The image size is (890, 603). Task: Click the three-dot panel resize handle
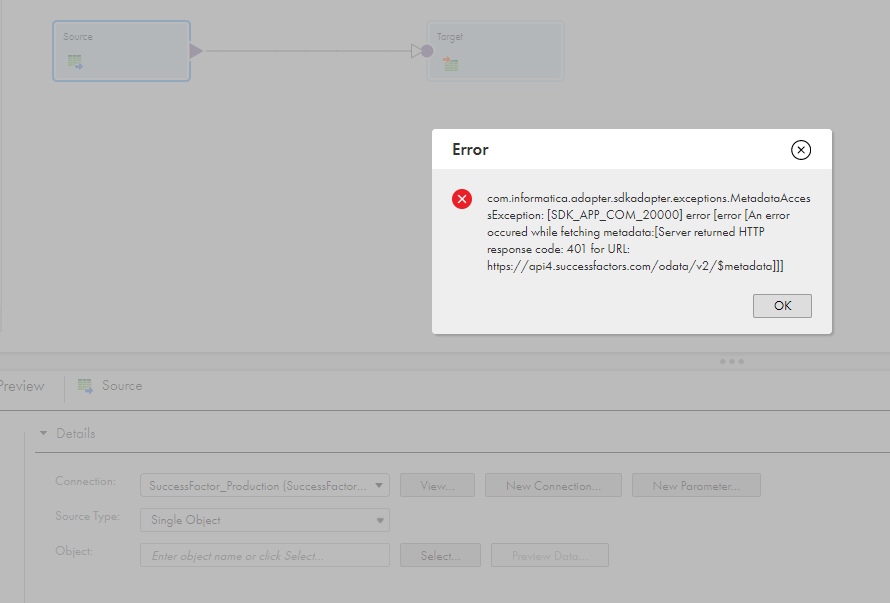coord(732,361)
